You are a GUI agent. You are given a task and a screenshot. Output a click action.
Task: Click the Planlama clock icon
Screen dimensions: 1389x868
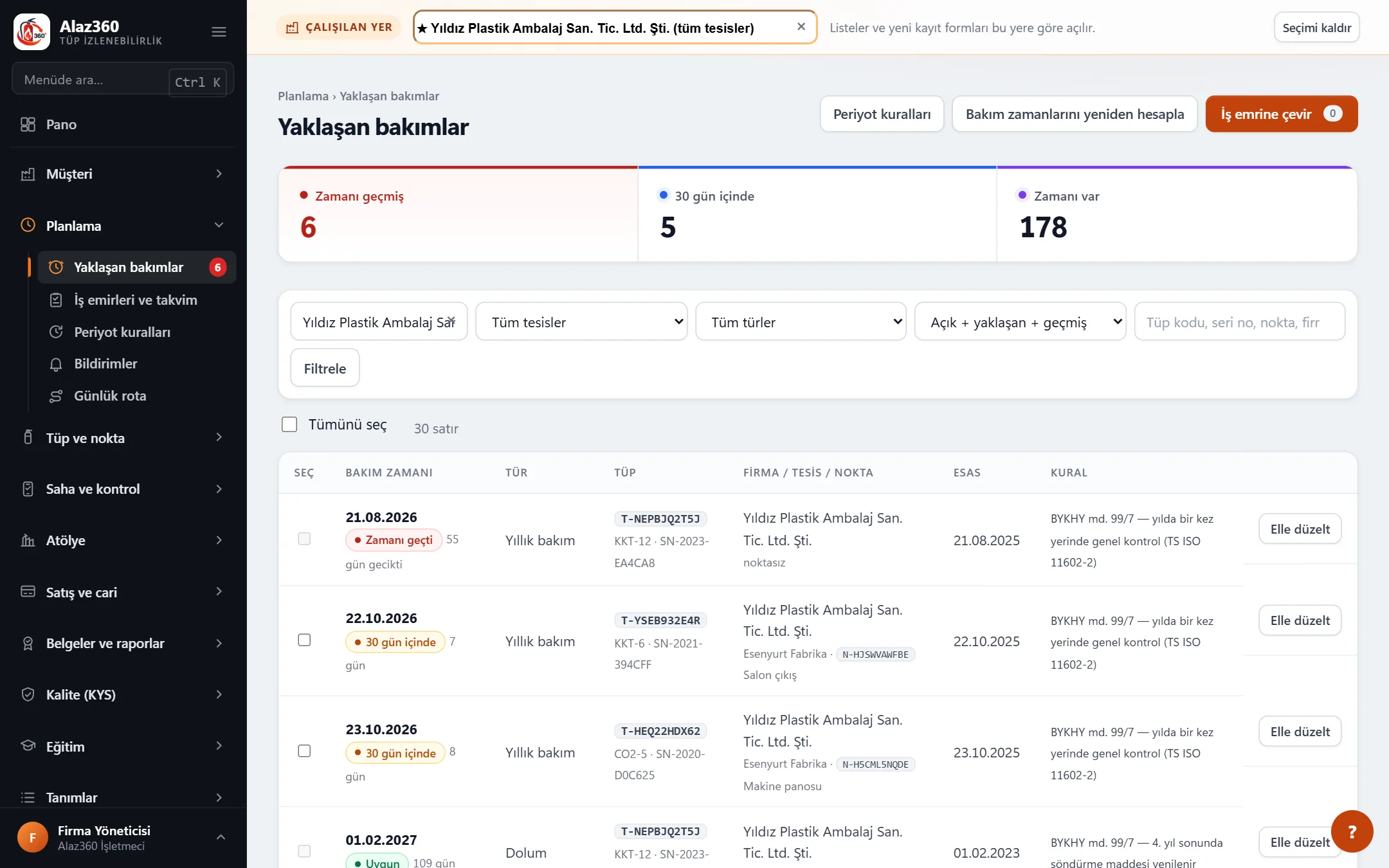[x=28, y=225]
